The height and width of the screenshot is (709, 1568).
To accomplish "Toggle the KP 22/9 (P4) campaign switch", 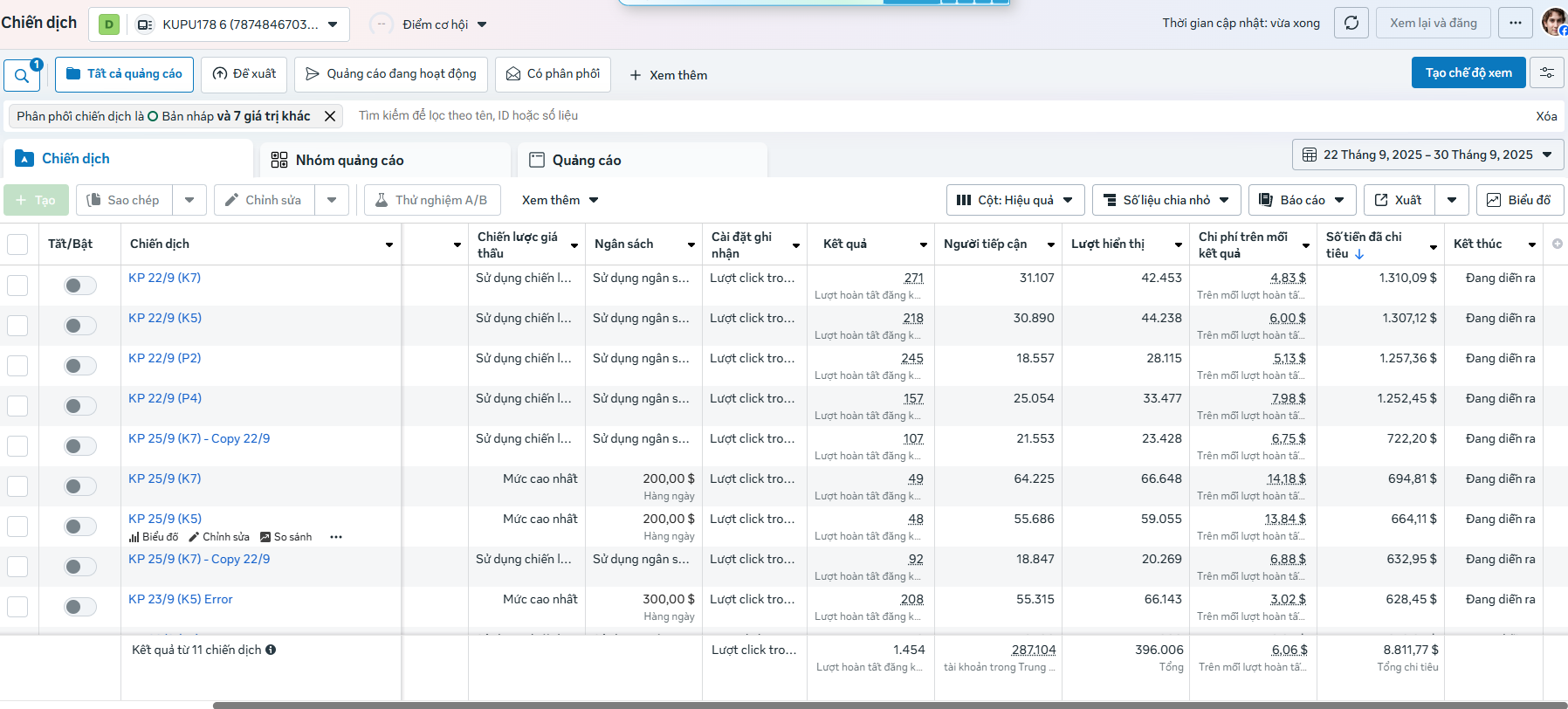I will [x=80, y=406].
